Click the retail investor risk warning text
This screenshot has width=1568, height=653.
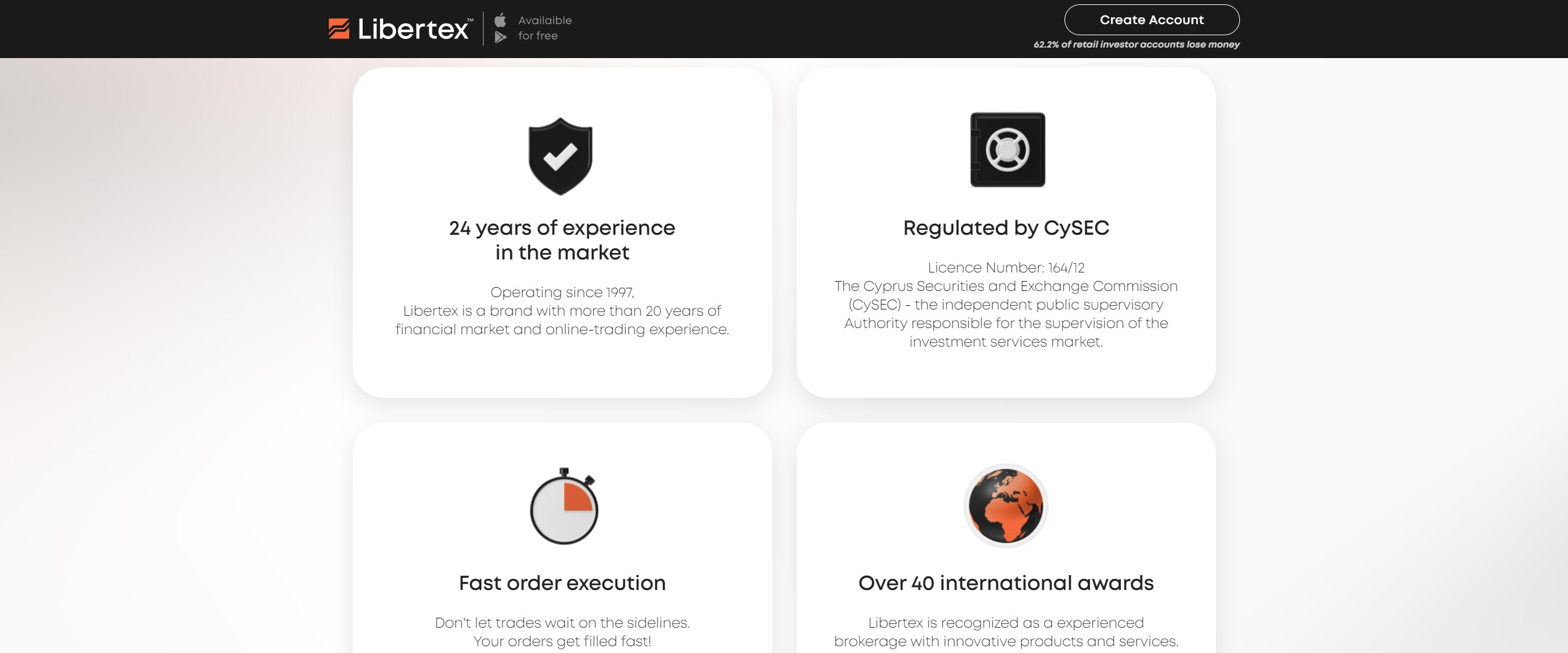coord(1136,44)
